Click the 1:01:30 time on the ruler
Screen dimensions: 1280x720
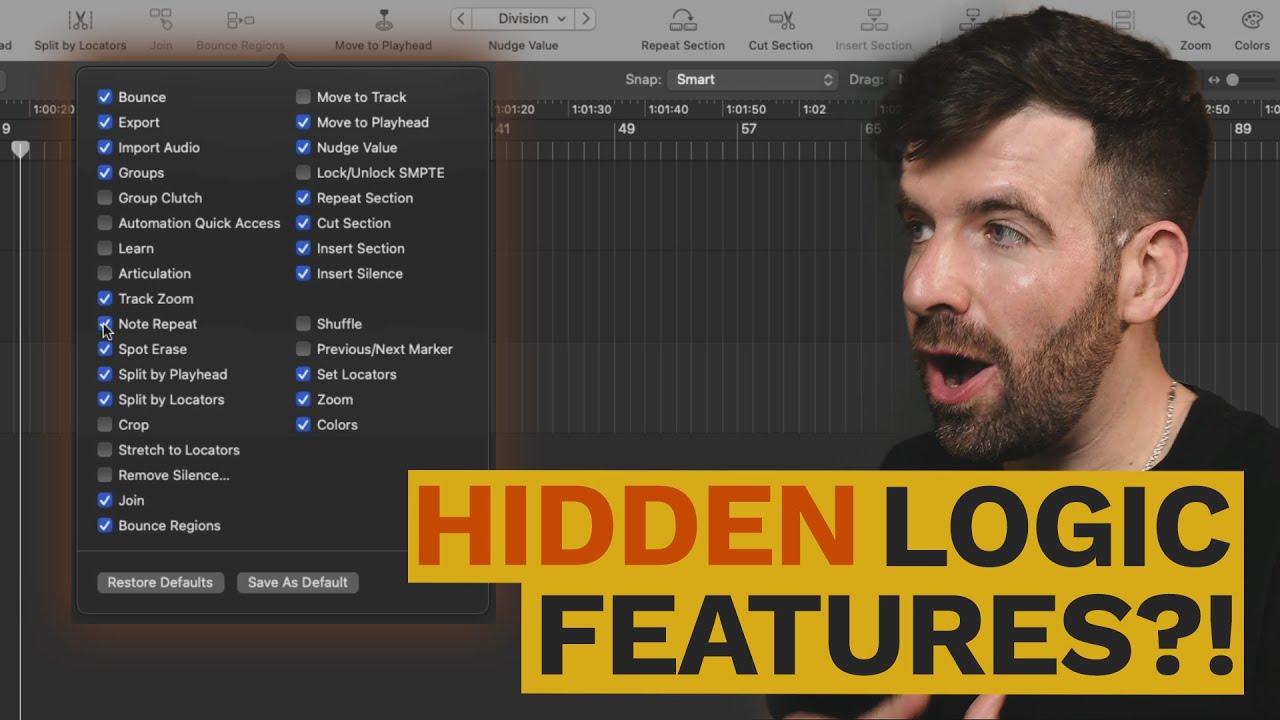point(591,109)
